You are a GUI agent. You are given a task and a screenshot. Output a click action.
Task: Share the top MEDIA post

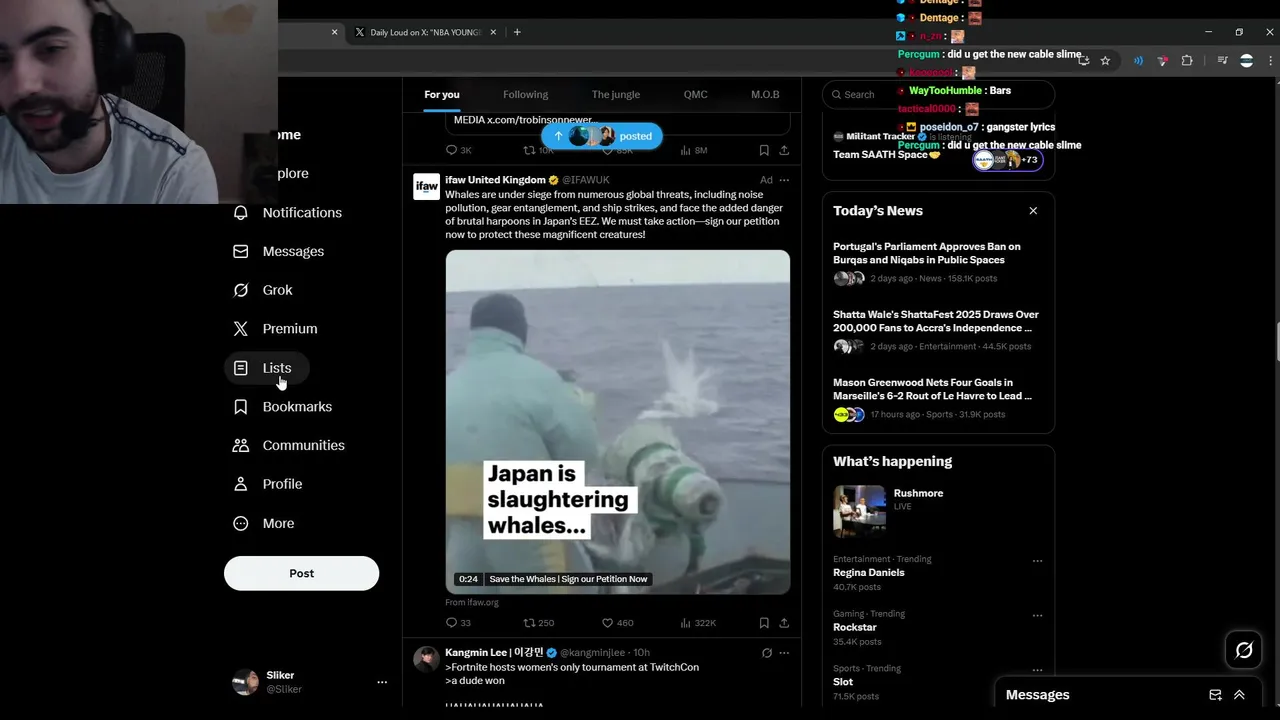[784, 150]
